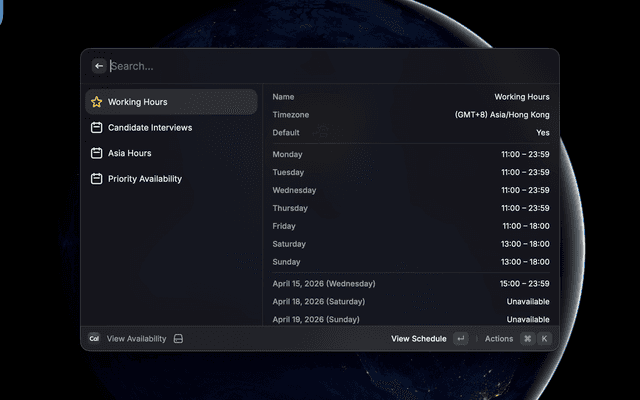Screen dimensions: 640x400
Task: Click the Command key icon
Action: [x=527, y=339]
